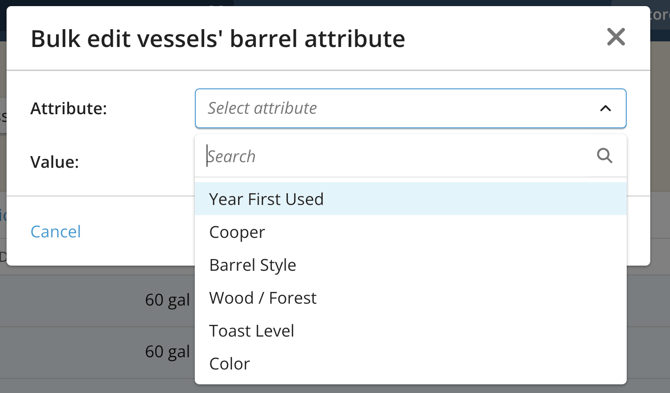Click the Select attribute combo box

coord(411,109)
